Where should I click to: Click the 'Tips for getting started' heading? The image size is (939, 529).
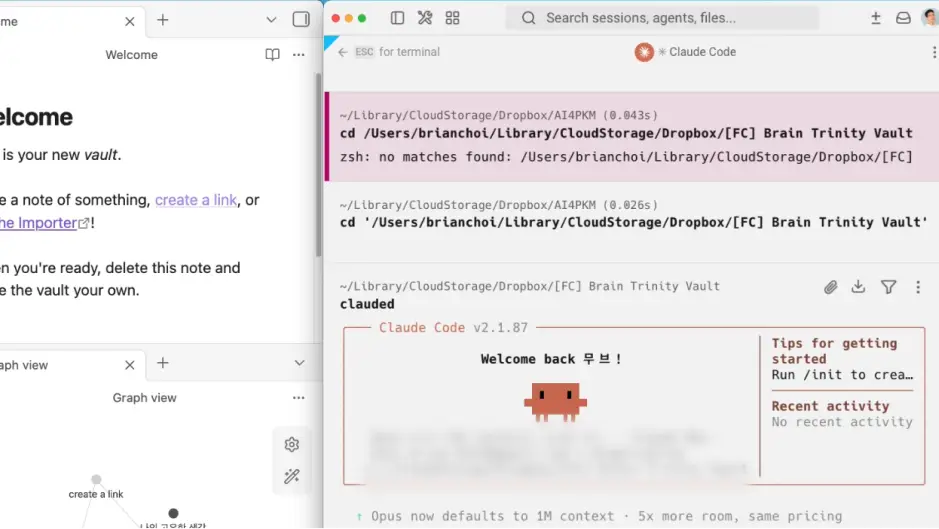pyautogui.click(x=834, y=351)
